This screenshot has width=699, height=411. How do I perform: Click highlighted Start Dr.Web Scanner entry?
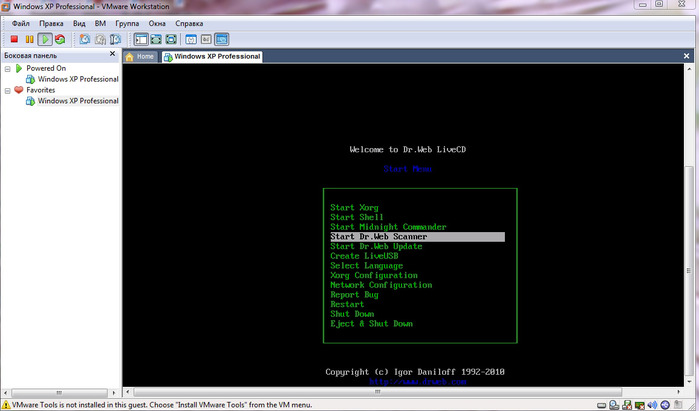(417, 237)
